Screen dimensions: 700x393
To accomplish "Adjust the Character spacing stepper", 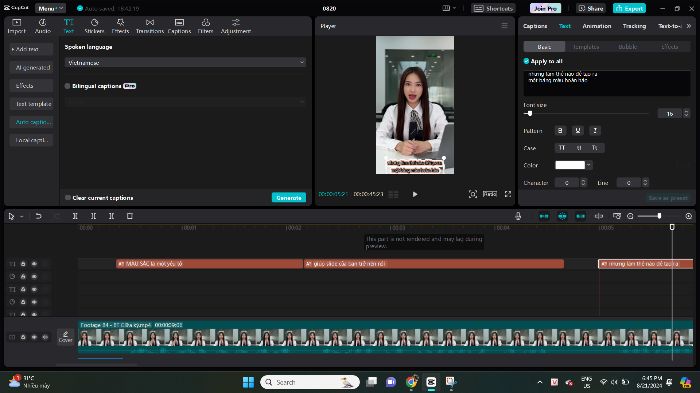I will point(583,183).
